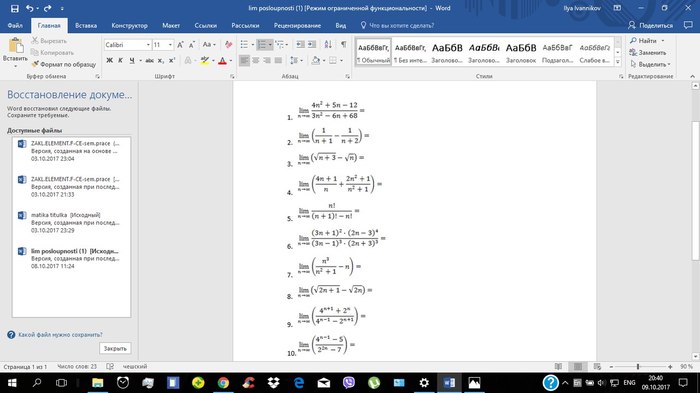Center the paragraph
Image resolution: width=700 pixels, height=393 pixels.
(255, 60)
